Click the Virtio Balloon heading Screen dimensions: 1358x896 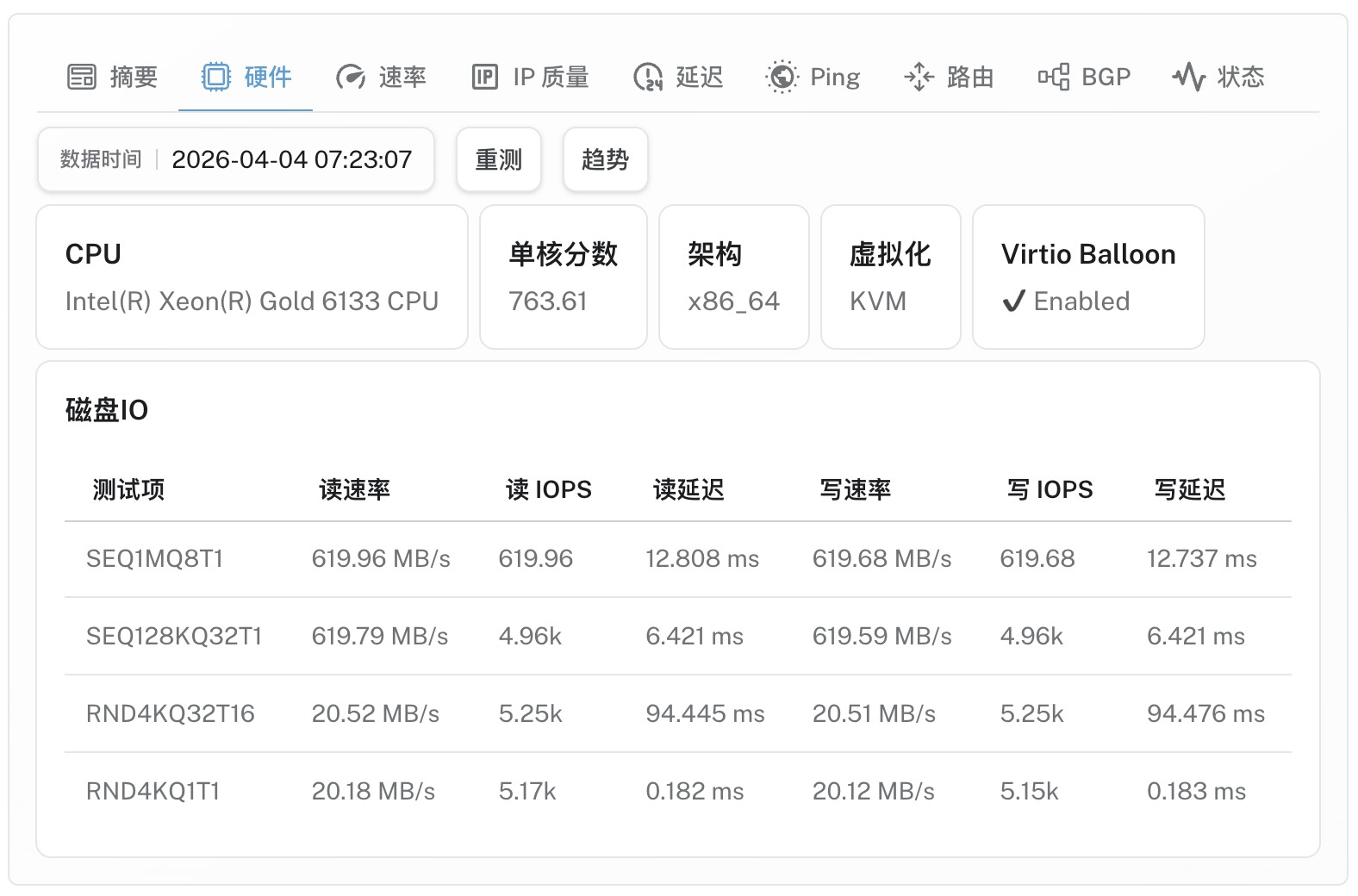(x=1088, y=254)
